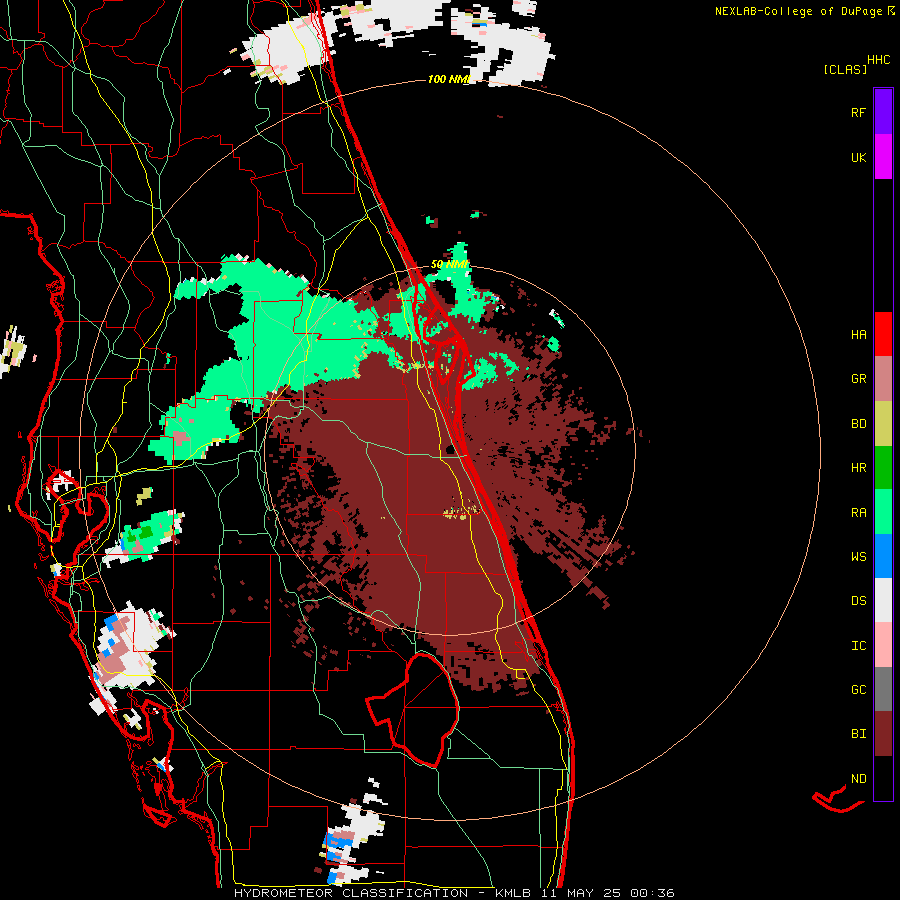This screenshot has width=900, height=900.
Task: Click the HR dark green legend swatch
Action: [883, 468]
